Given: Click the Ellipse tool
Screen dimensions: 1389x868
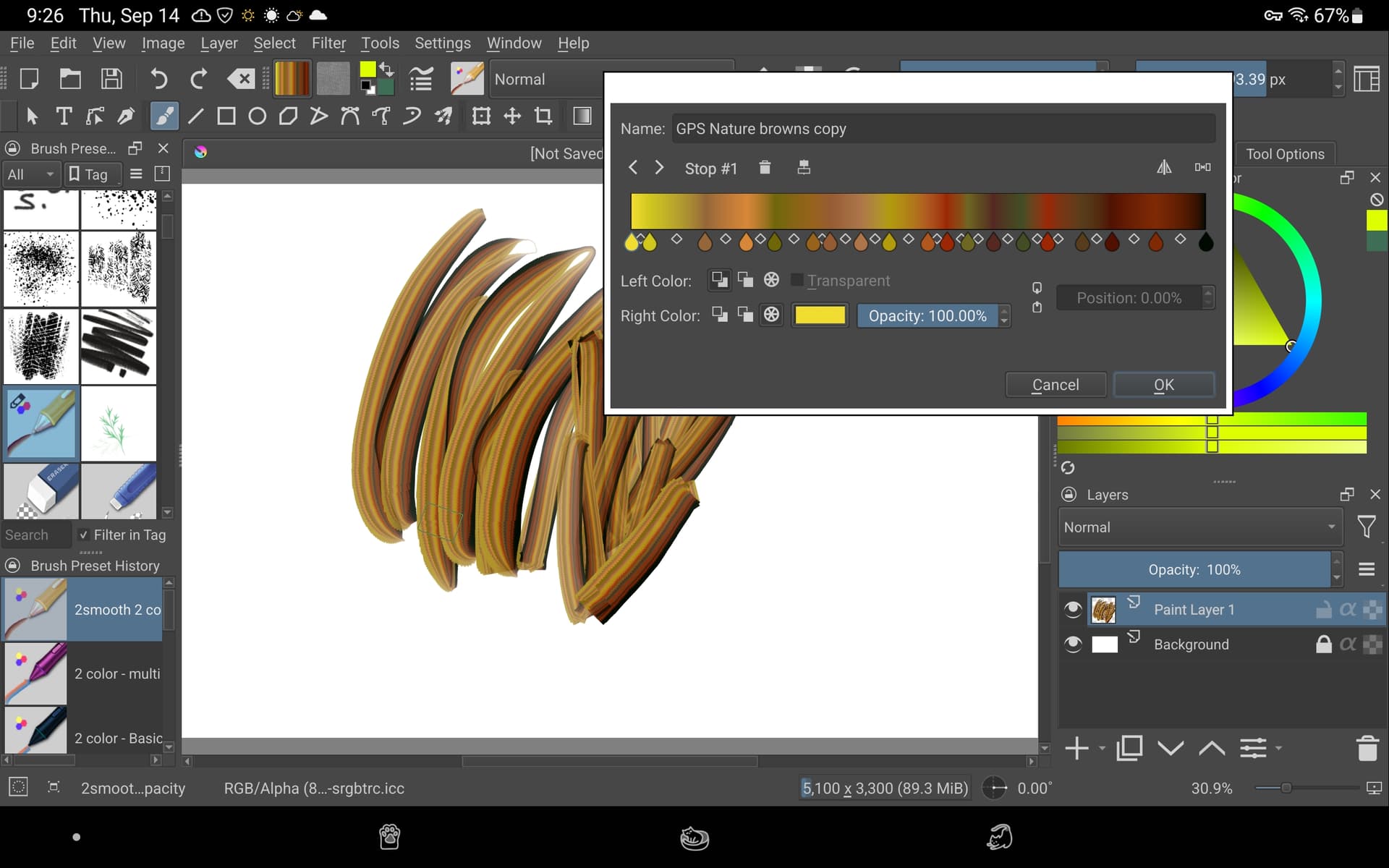Looking at the screenshot, I should pos(258,116).
